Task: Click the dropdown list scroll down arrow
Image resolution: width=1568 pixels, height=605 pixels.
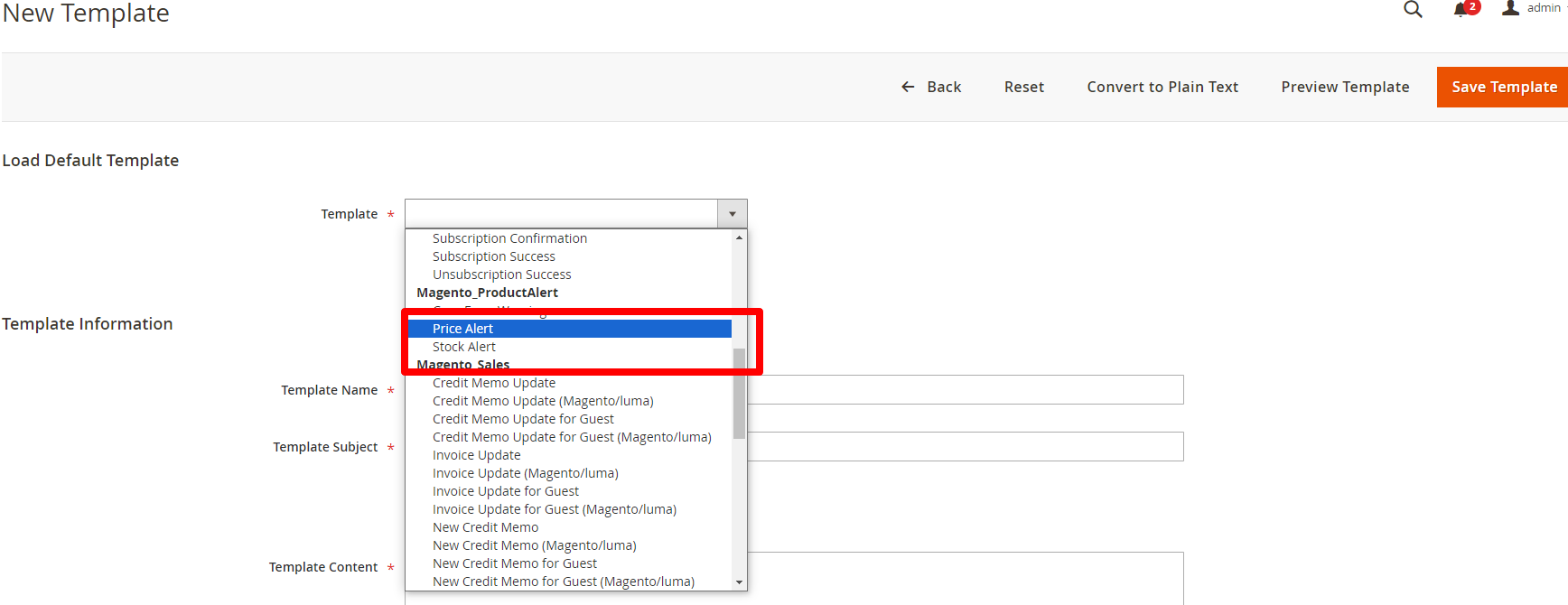Action: [x=739, y=582]
